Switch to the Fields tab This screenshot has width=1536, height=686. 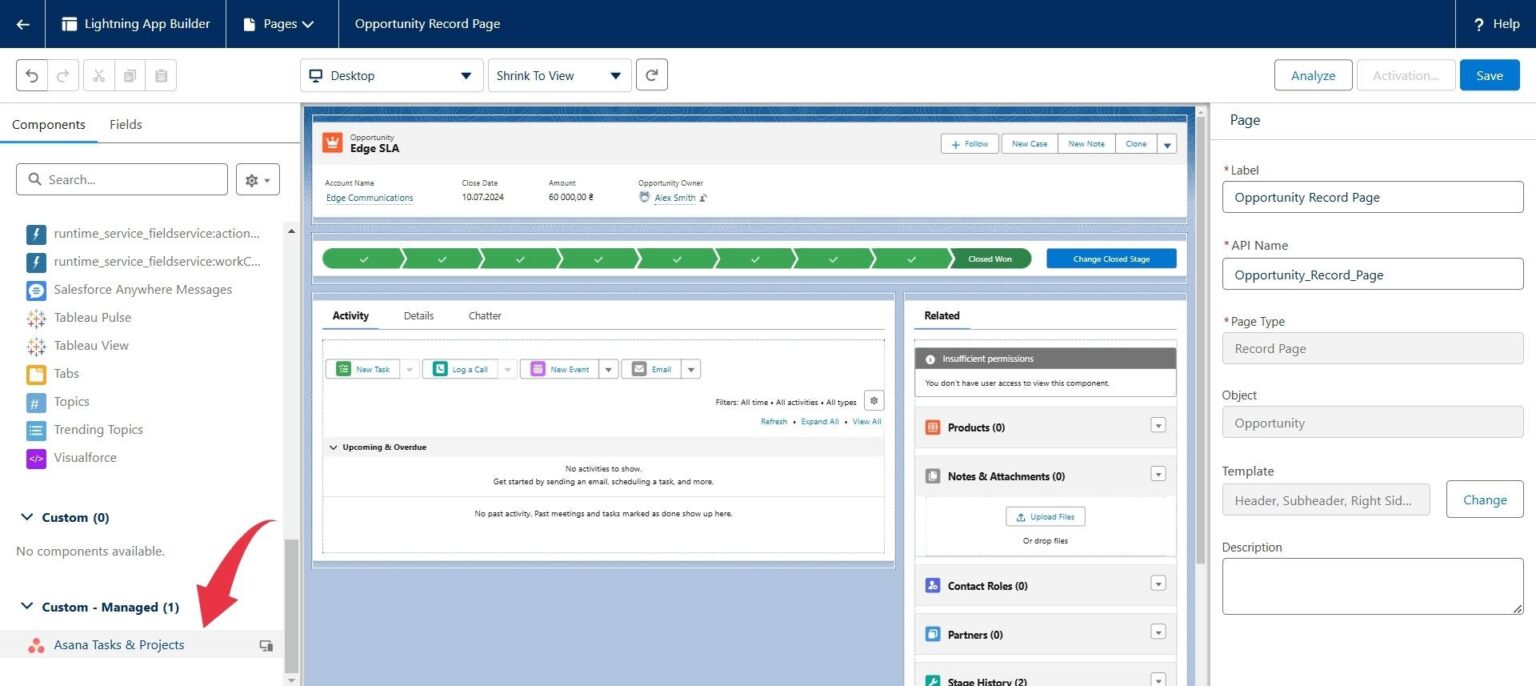click(125, 124)
